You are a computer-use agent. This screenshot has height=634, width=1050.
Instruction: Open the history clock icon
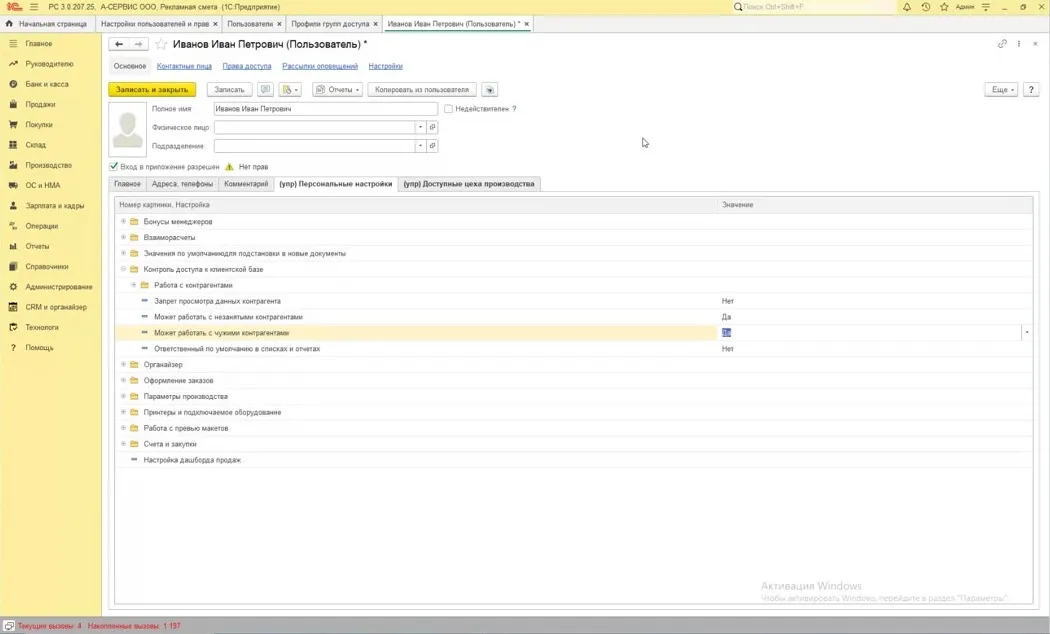pyautogui.click(x=925, y=7)
